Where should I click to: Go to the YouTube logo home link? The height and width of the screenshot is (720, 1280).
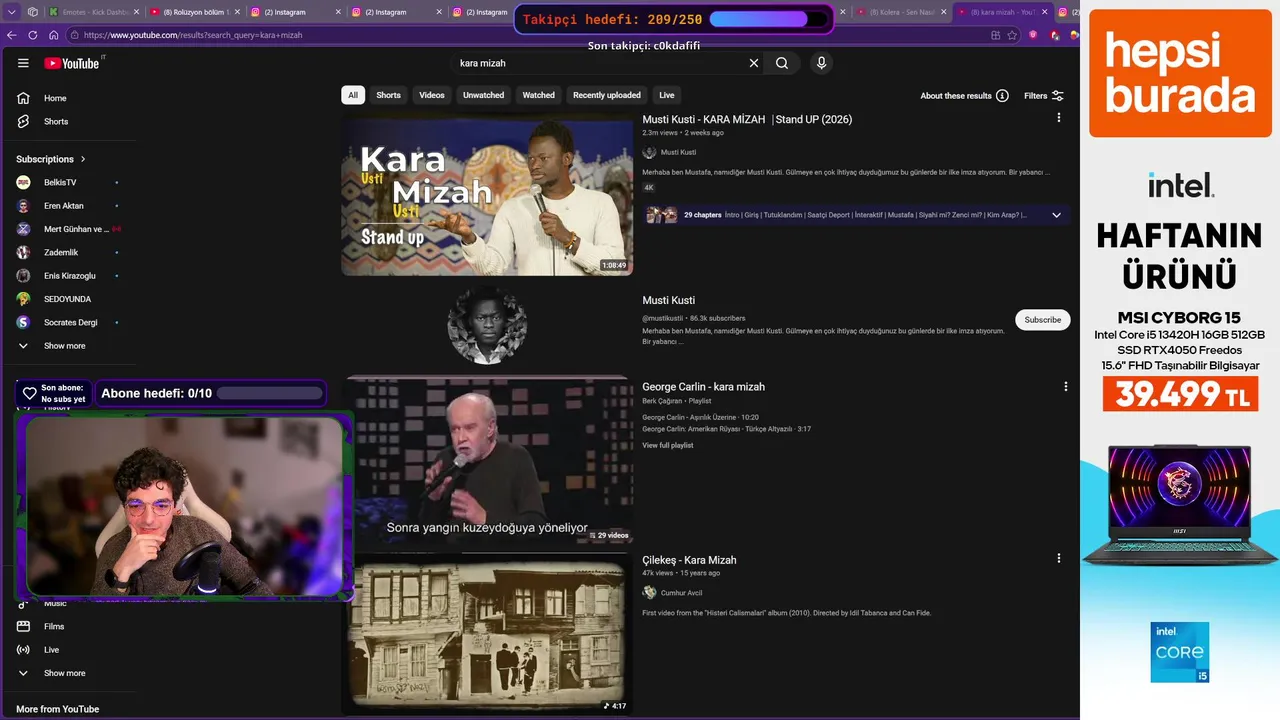pyautogui.click(x=71, y=63)
